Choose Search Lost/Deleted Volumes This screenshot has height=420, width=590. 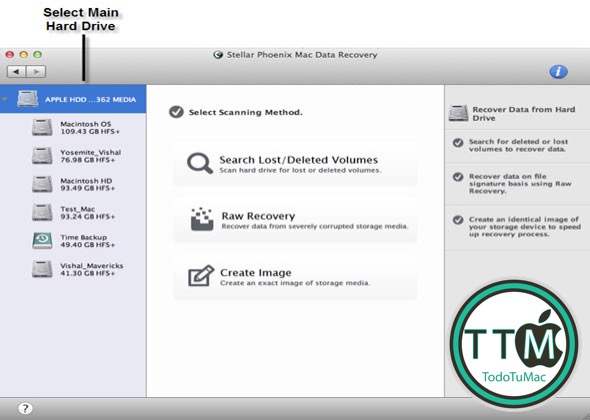(296, 164)
